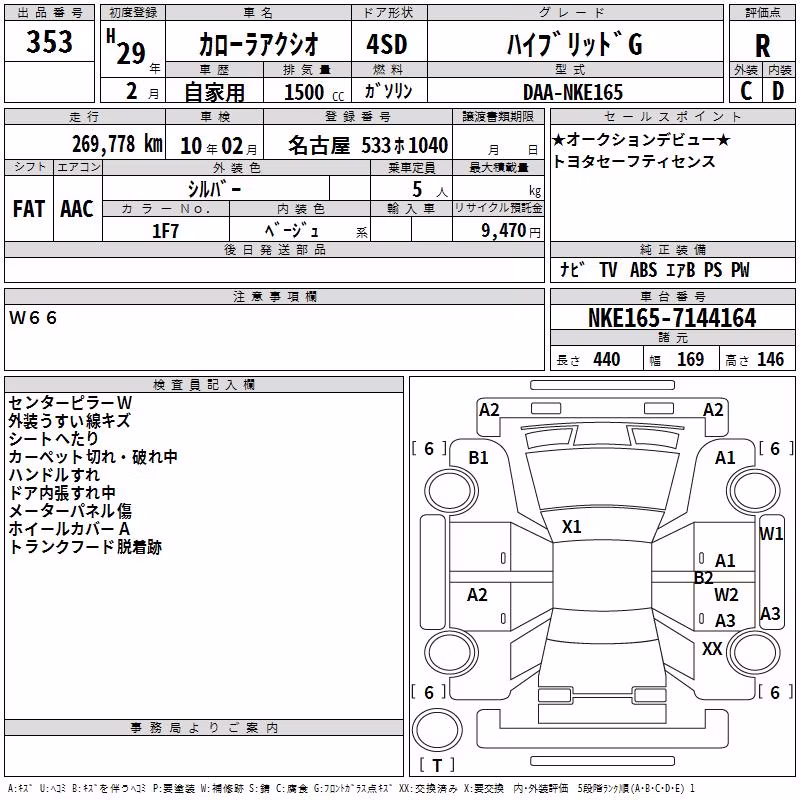
Task: Click the ナビ equipment entry
Action: click(x=572, y=269)
